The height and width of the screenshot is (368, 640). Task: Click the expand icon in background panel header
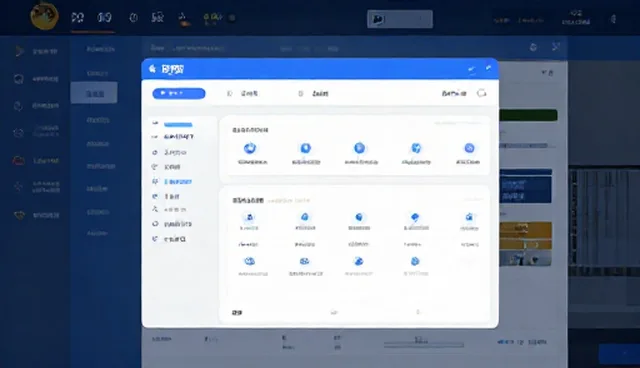(556, 47)
